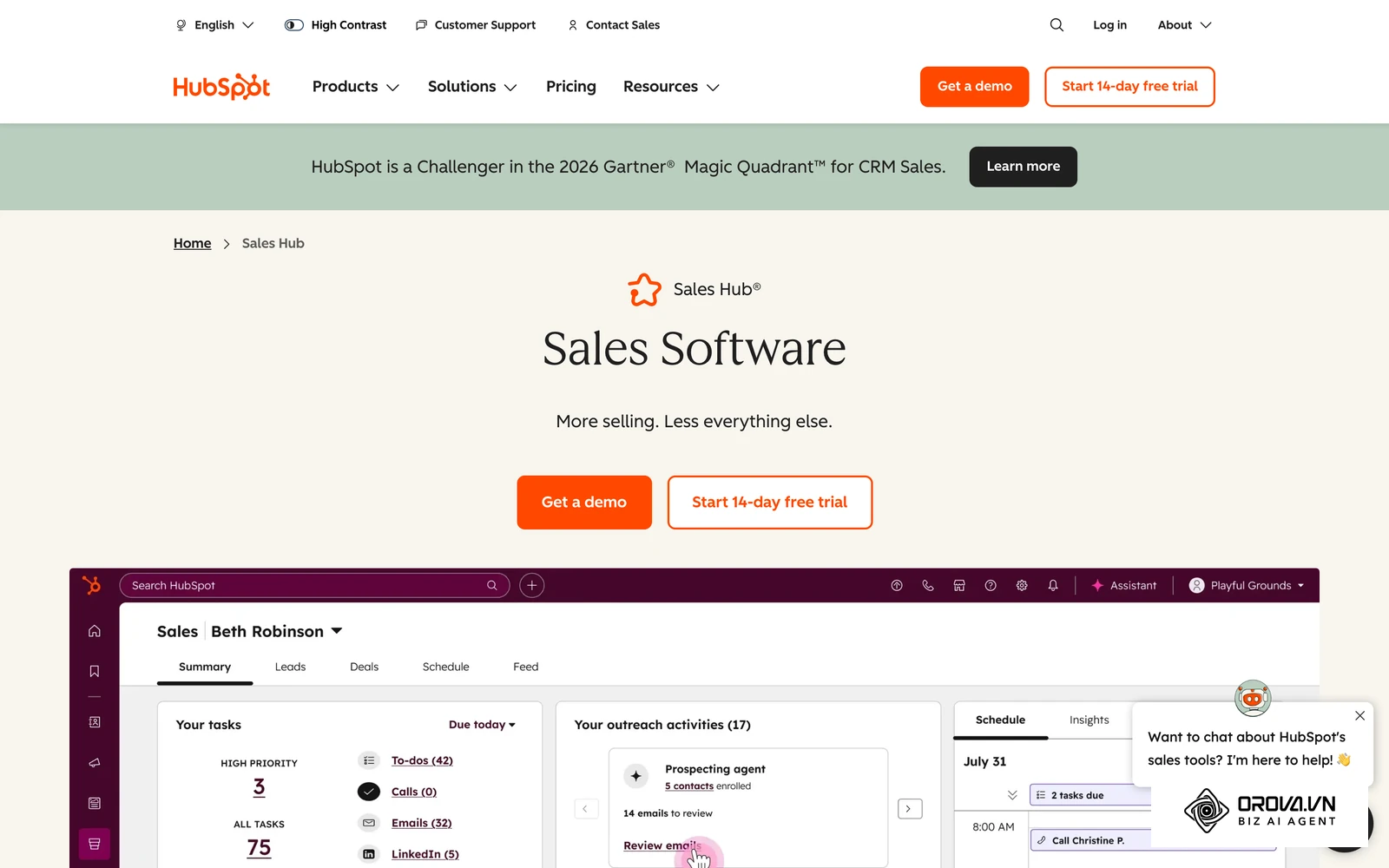Click the help question mark icon
The width and height of the screenshot is (1389, 868).
(x=991, y=586)
